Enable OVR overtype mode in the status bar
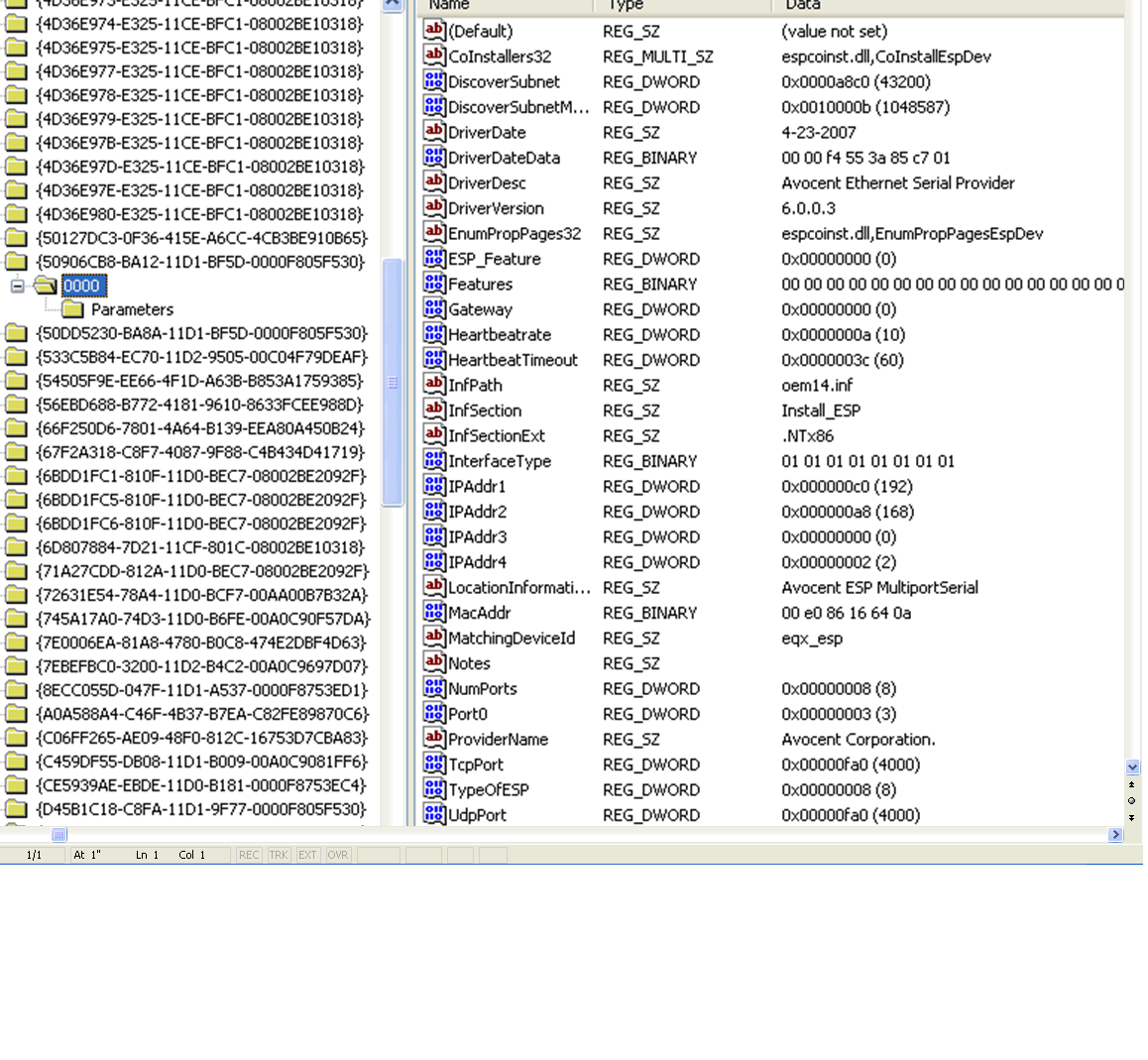This screenshot has width=1148, height=1060. (336, 855)
